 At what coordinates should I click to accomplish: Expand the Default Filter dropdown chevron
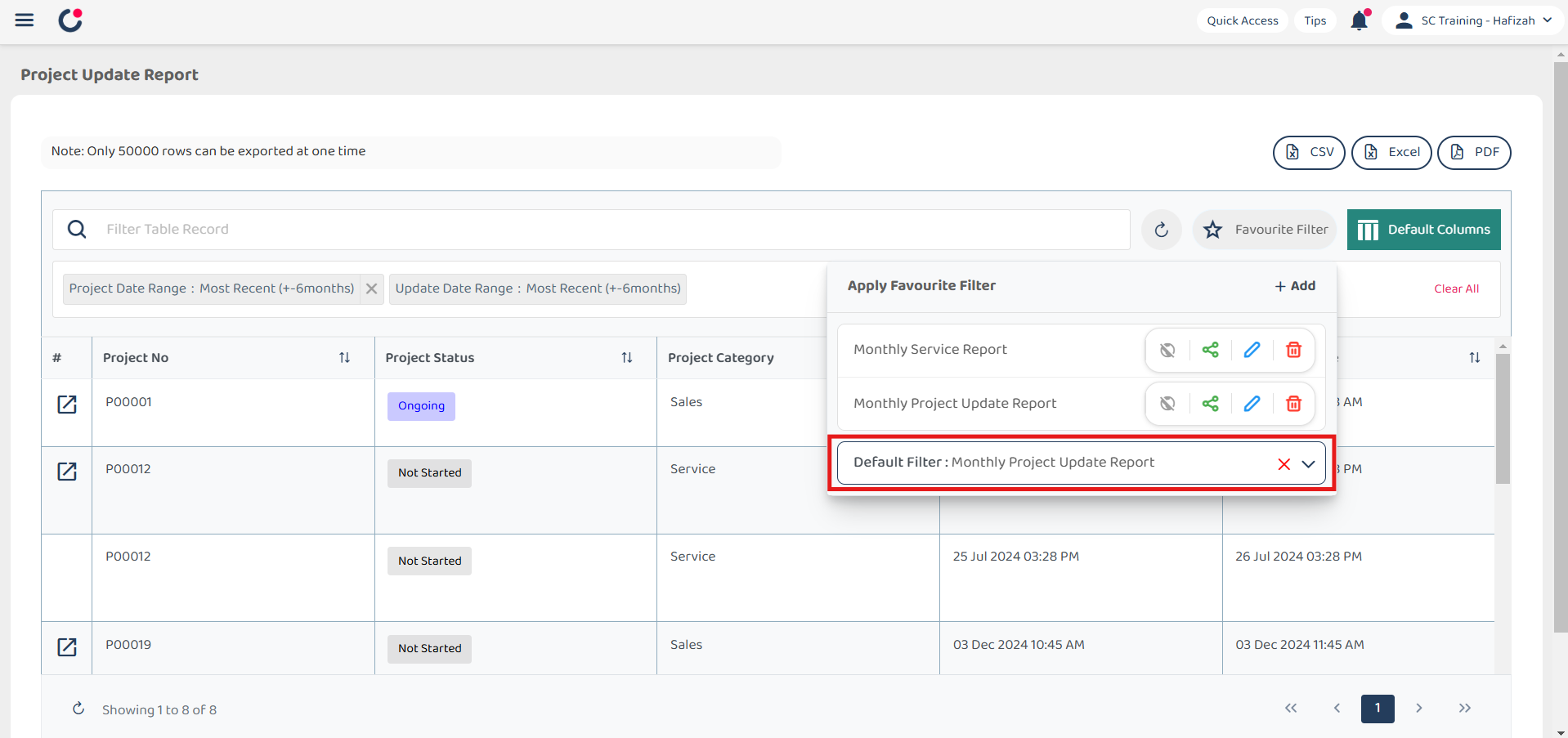click(x=1308, y=464)
